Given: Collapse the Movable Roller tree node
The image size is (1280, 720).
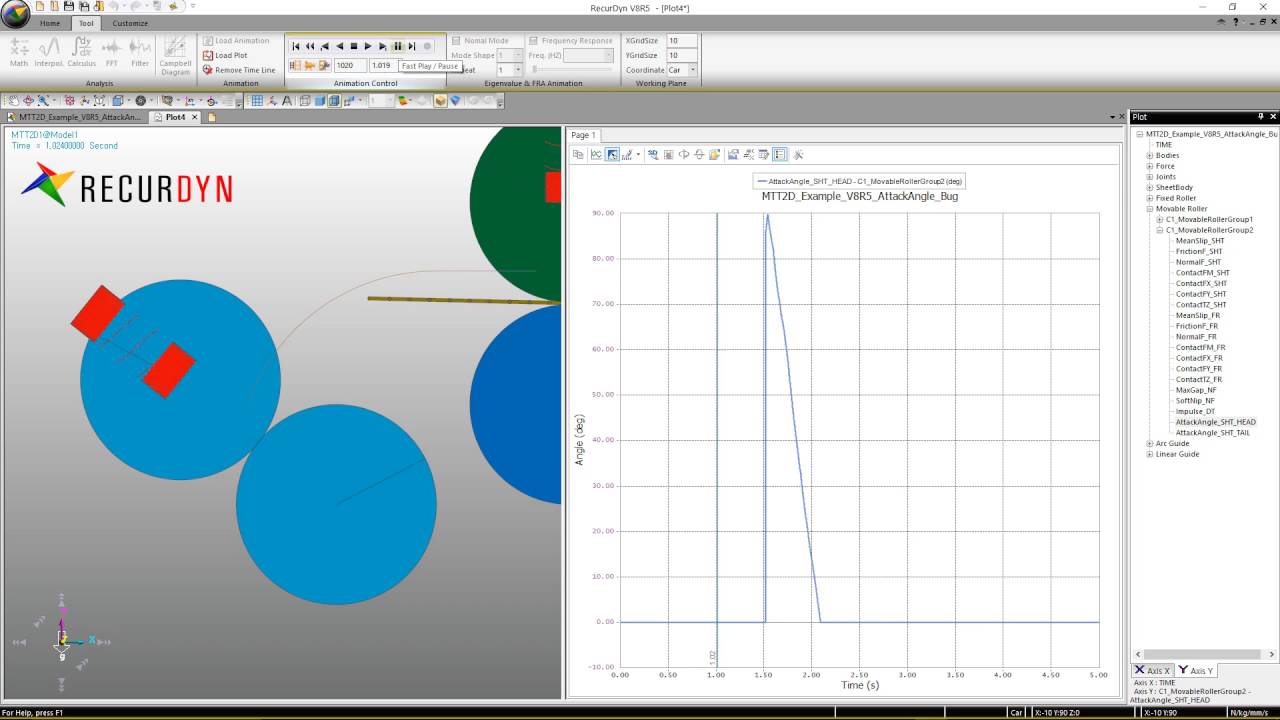Looking at the screenshot, I should click(1150, 209).
